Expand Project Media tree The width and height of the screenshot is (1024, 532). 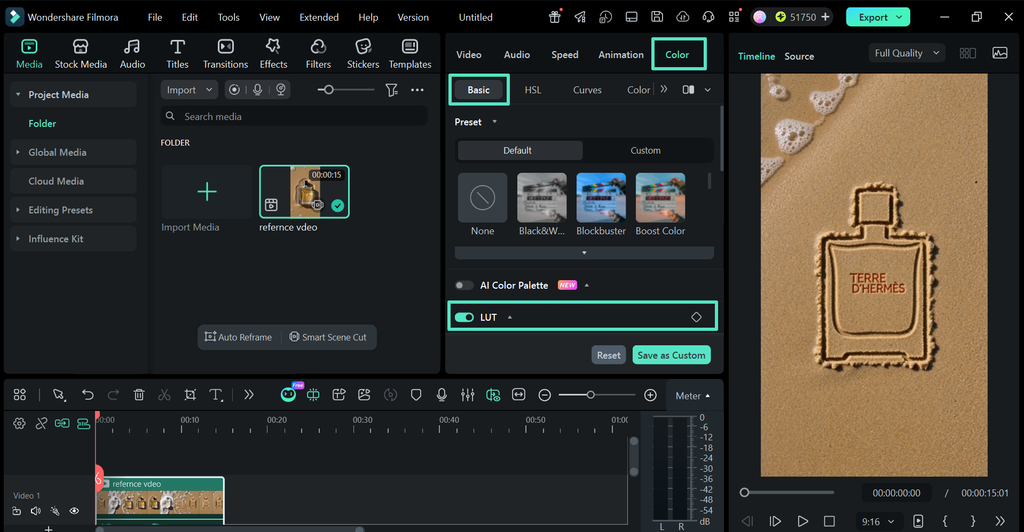[18, 95]
